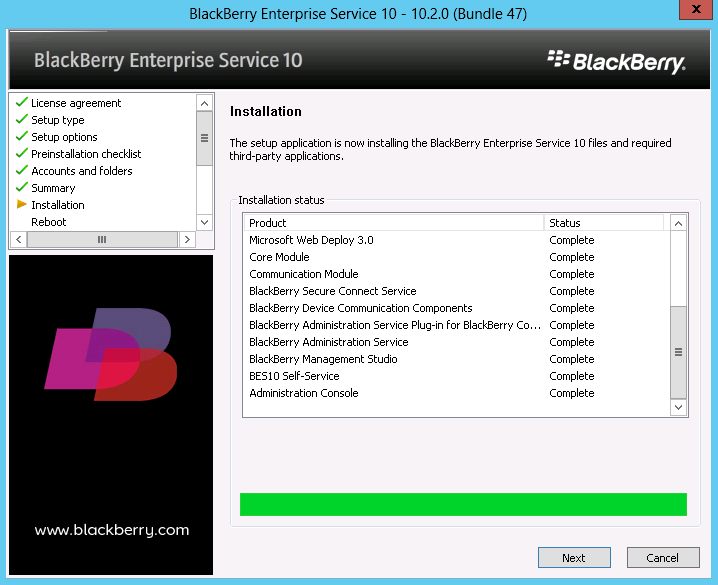Screen dimensions: 718x585
Task: Click Accounts and folders green checkmark
Action: (22, 170)
